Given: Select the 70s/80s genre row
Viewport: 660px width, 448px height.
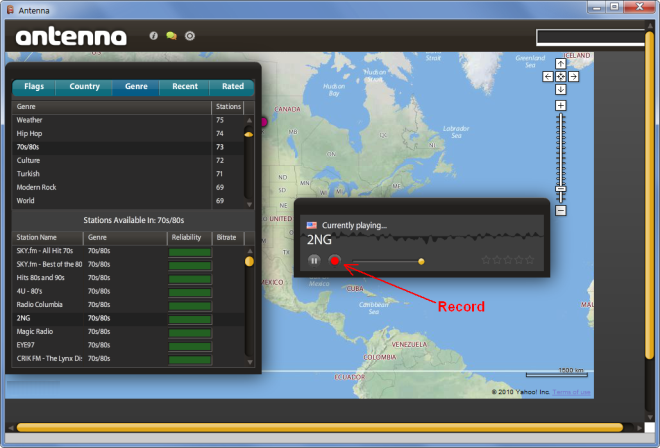Looking at the screenshot, I should [x=128, y=147].
